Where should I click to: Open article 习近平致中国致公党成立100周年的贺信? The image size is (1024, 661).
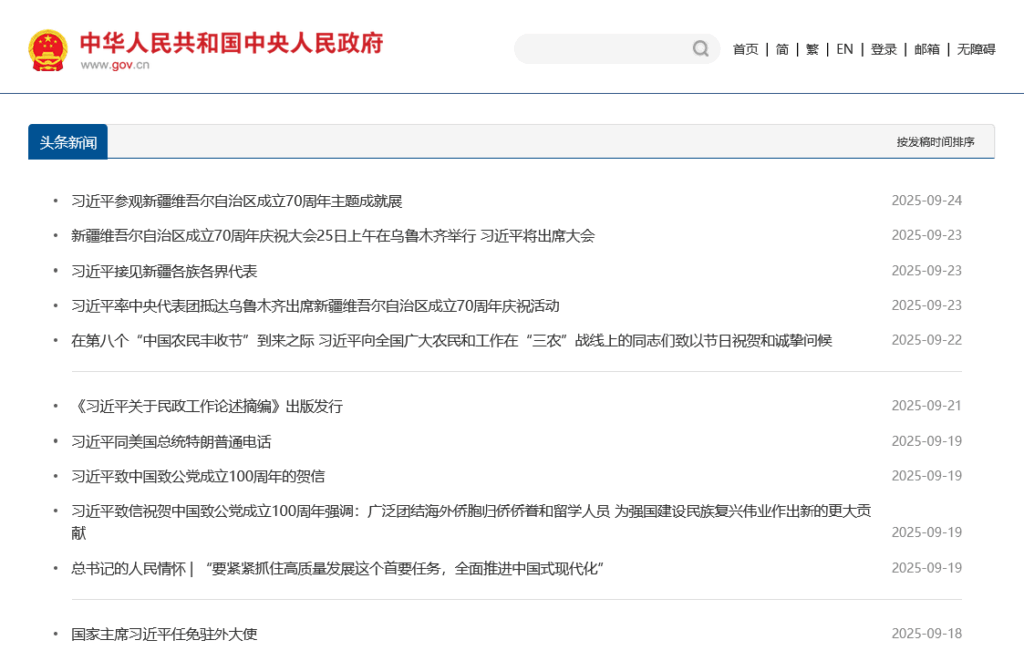[198, 476]
